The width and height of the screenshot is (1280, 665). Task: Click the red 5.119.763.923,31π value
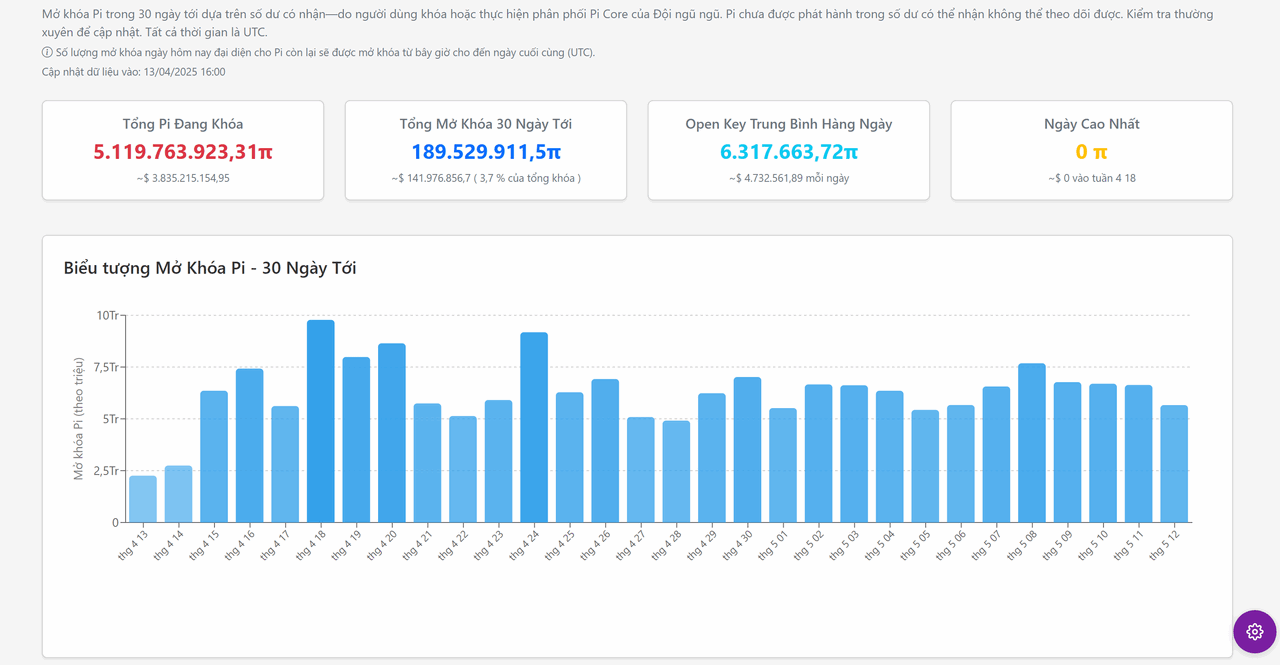tap(183, 152)
